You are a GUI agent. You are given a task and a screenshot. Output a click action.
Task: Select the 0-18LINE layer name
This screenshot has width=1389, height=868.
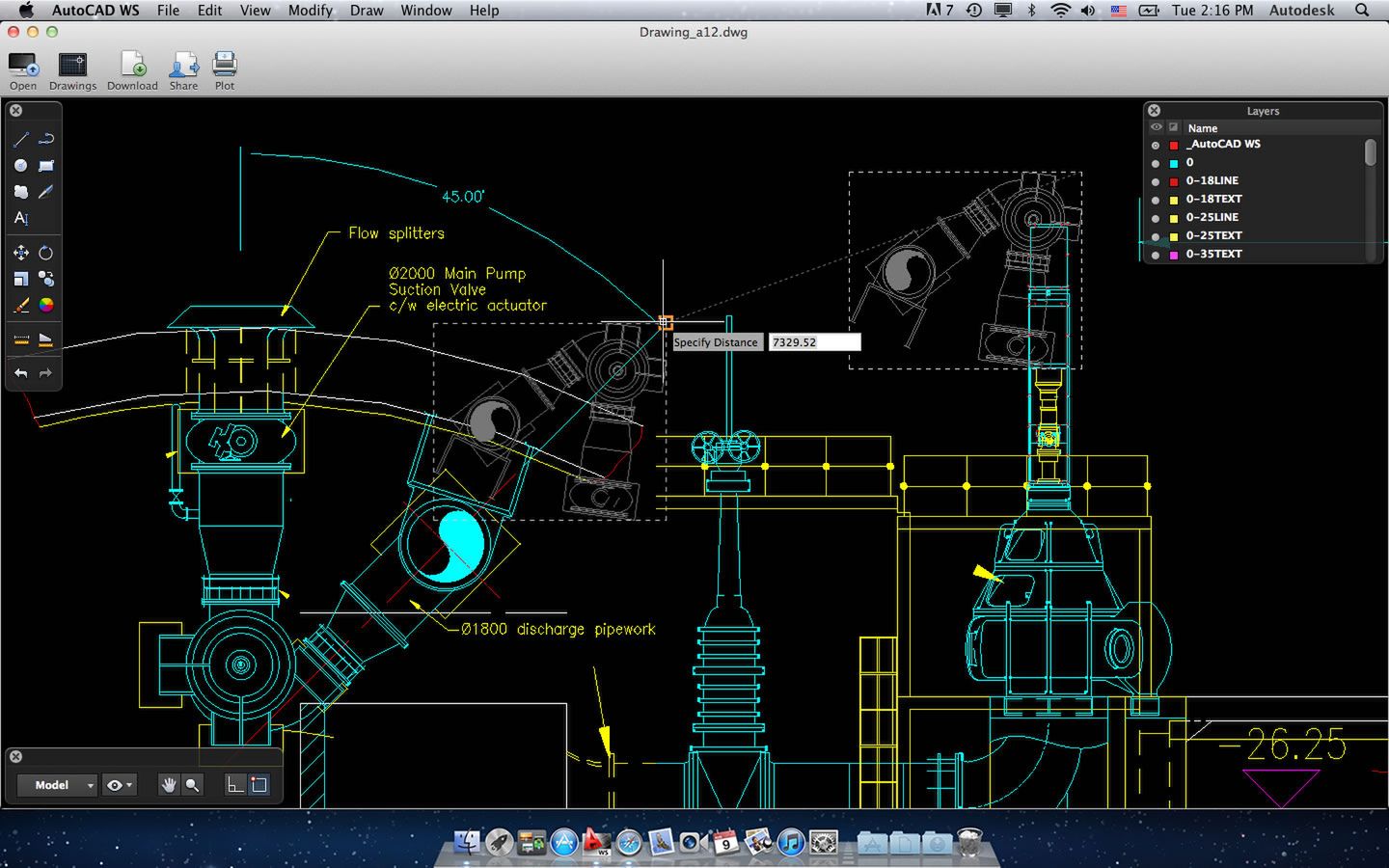(x=1212, y=180)
